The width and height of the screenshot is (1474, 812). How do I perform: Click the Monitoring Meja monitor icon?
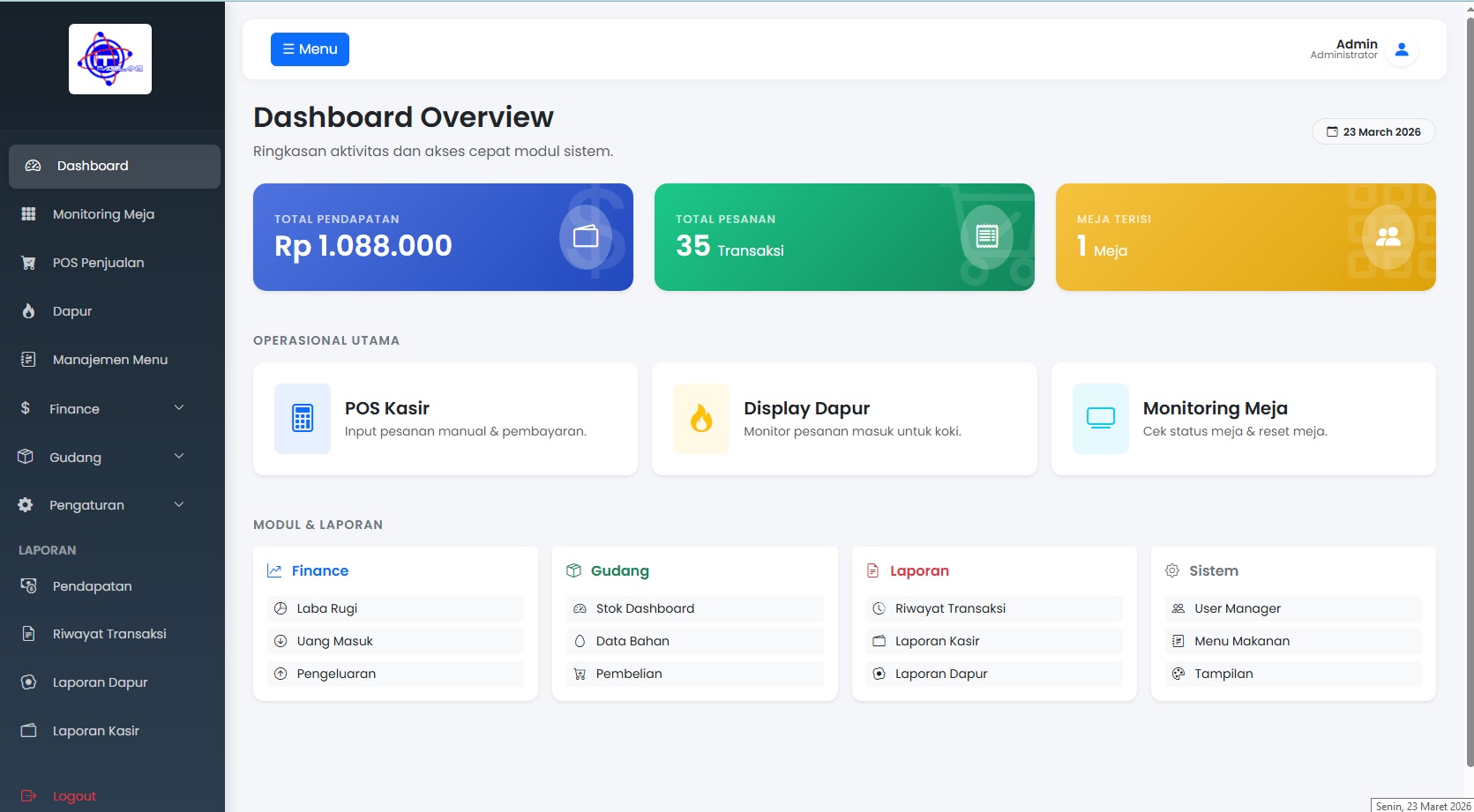pos(1101,419)
